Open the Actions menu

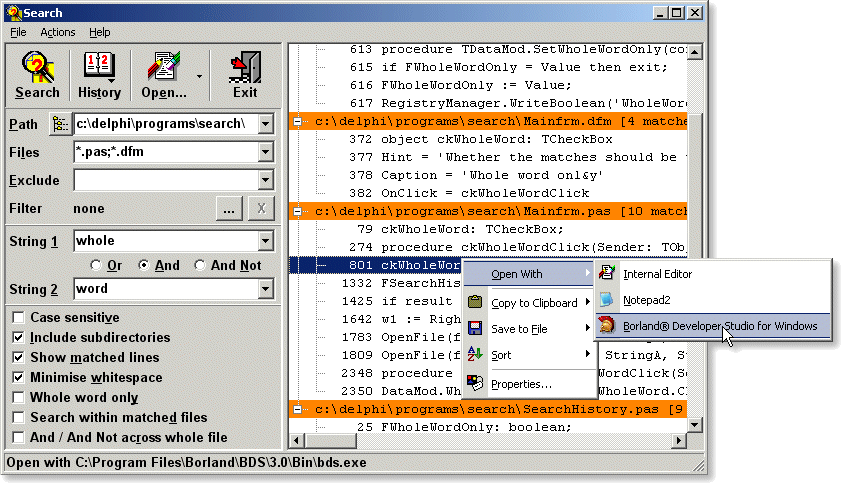click(57, 32)
